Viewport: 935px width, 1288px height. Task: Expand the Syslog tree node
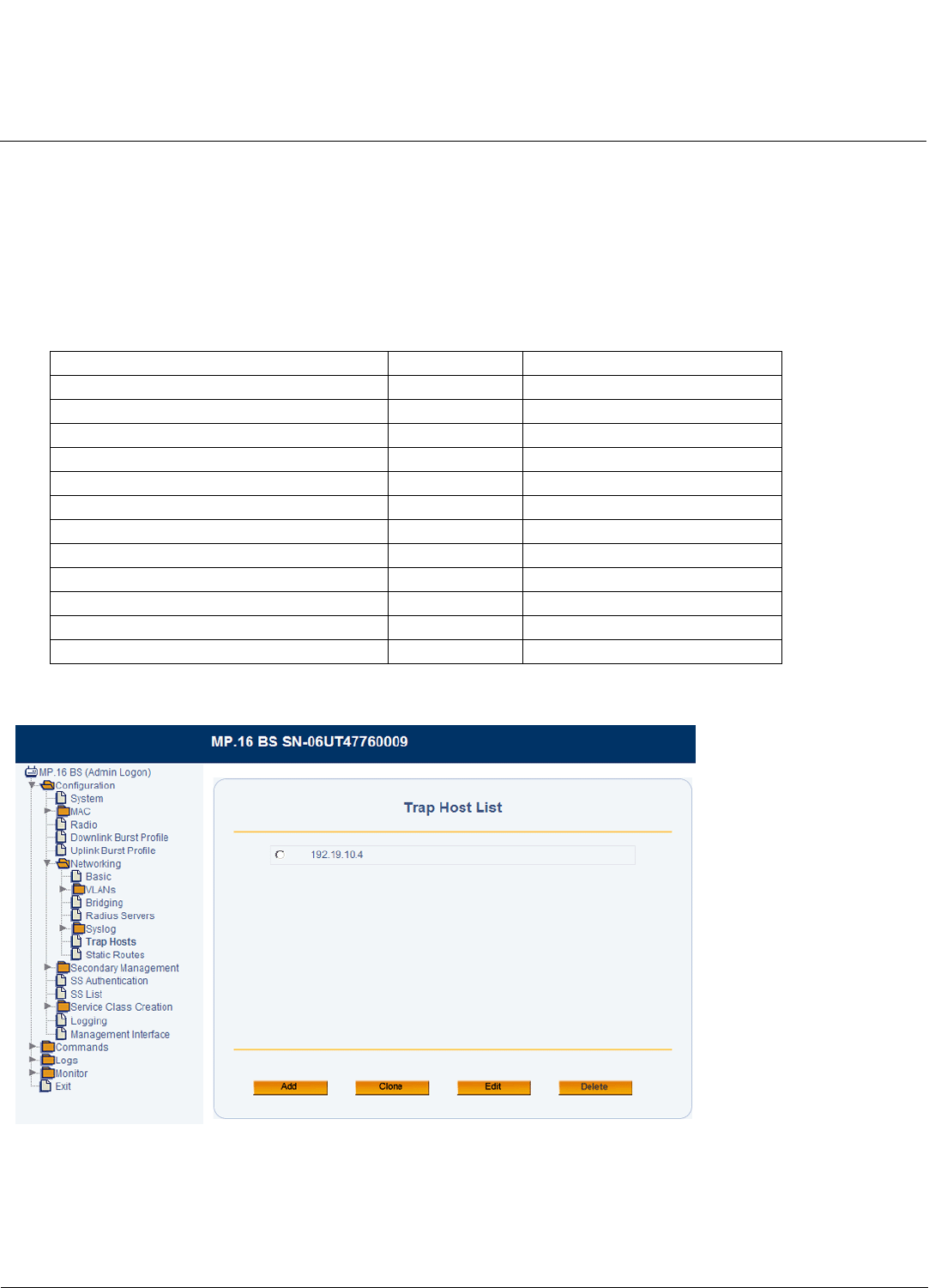click(63, 928)
